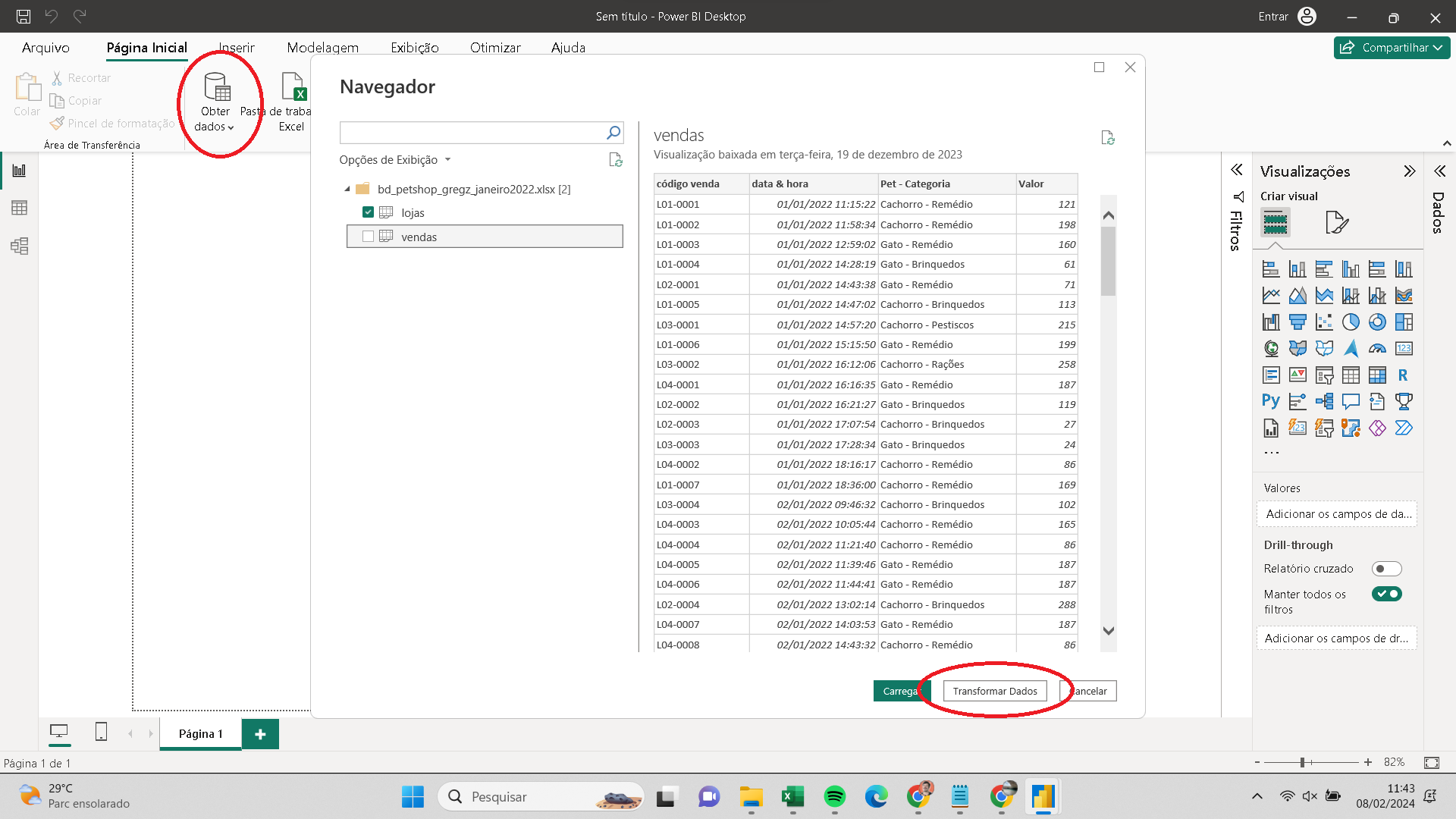Image resolution: width=1456 pixels, height=819 pixels.
Task: Open the Table view in left sidebar
Action: point(19,208)
